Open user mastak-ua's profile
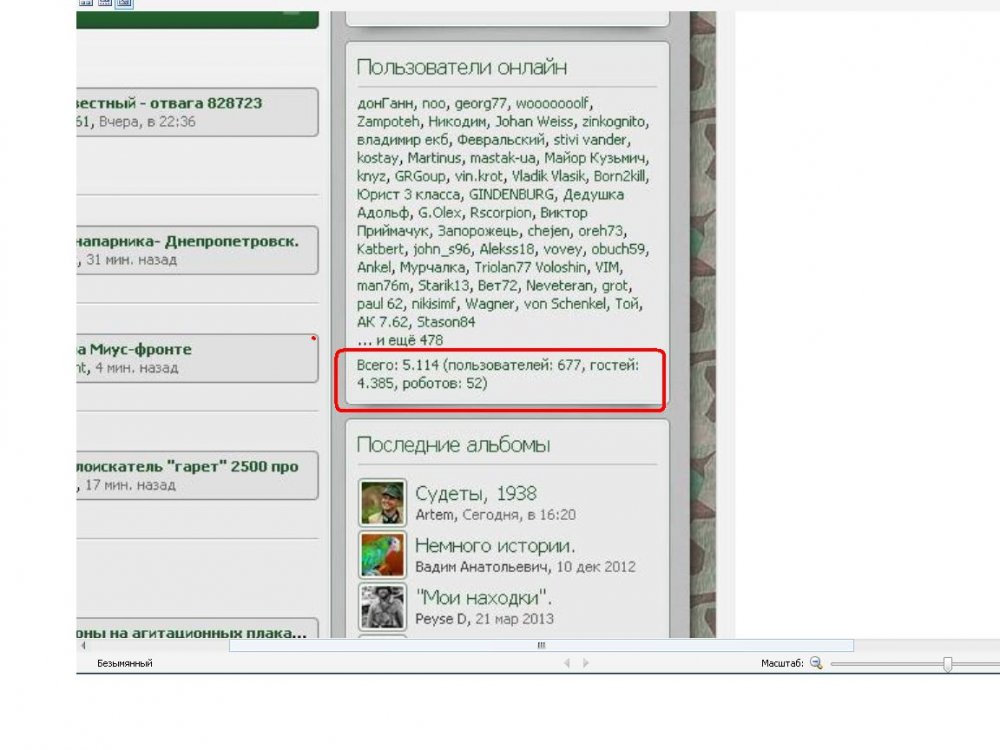1000x750 pixels. [x=502, y=158]
